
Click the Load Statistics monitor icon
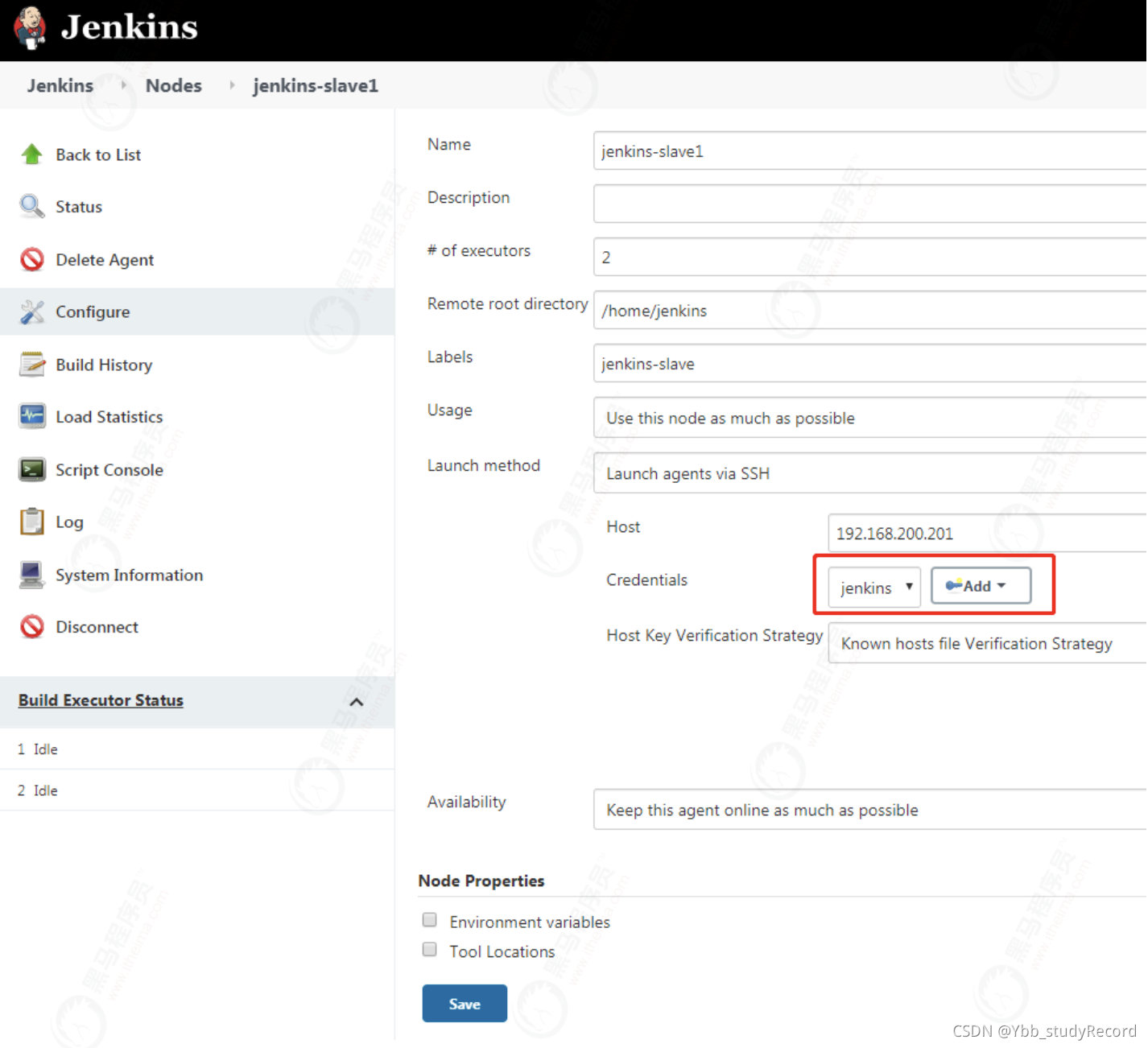(x=32, y=417)
